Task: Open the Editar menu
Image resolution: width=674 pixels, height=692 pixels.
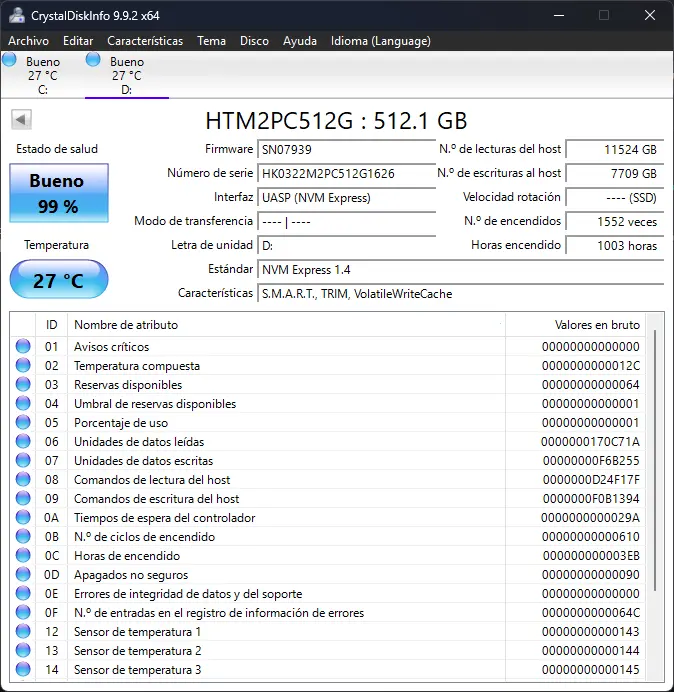Action: (x=78, y=41)
